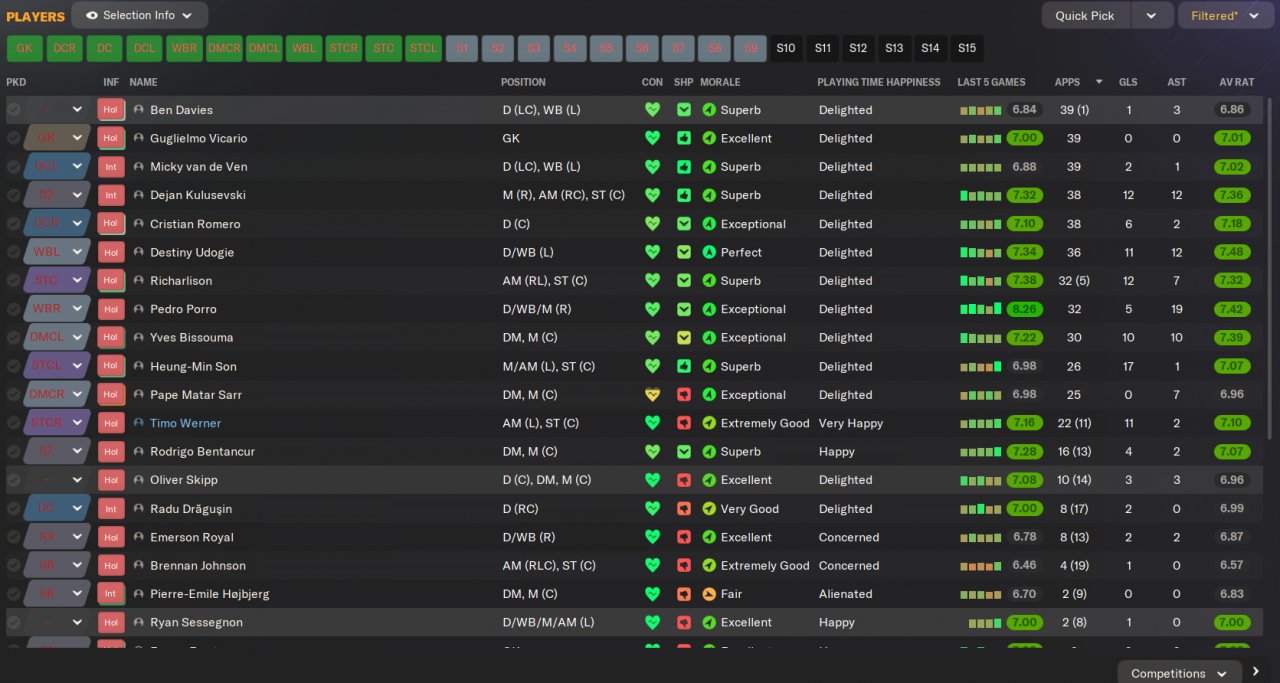Click Pedro Porro's last 5 games form bars
This screenshot has height=683, width=1280.
[980, 309]
